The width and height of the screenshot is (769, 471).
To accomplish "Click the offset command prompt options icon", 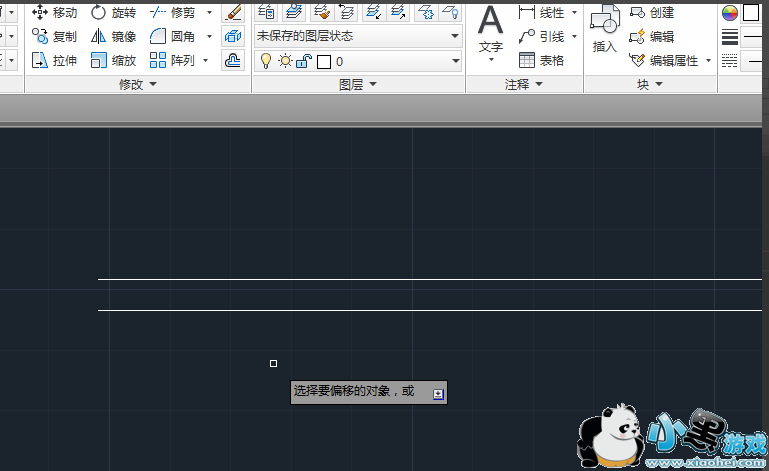I will coord(438,394).
